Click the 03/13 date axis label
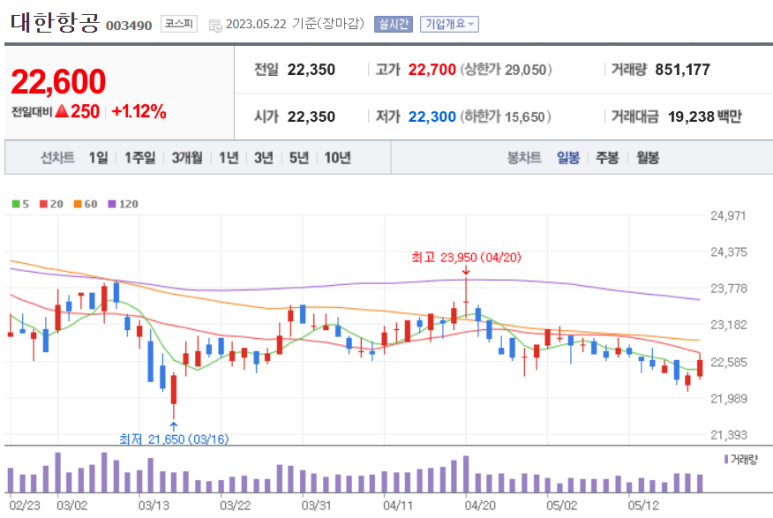The width and height of the screenshot is (773, 518). pyautogui.click(x=153, y=506)
